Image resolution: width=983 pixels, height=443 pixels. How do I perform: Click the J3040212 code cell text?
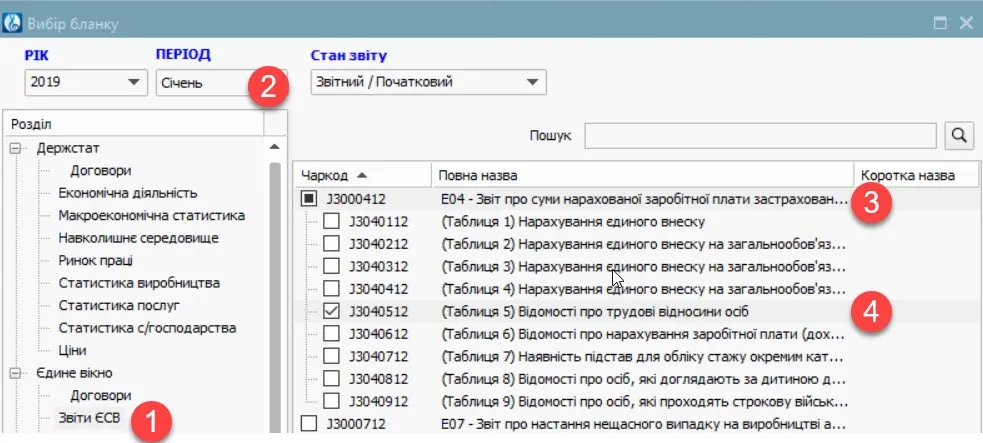[379, 244]
